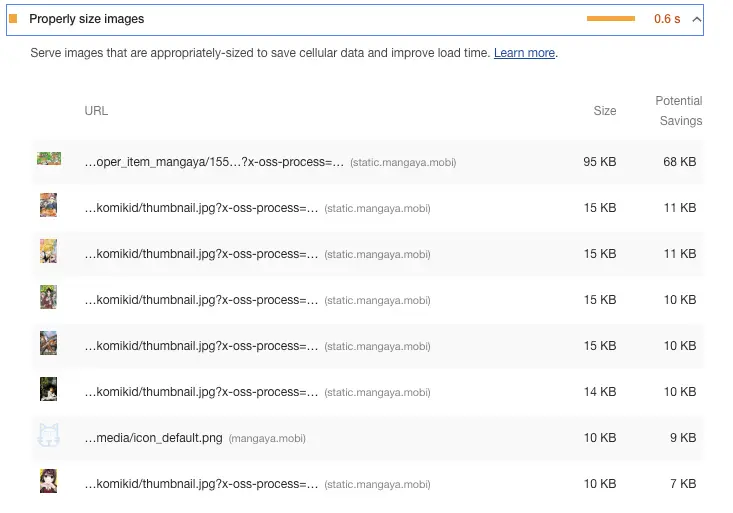Click the Size column header
This screenshot has height=513, width=733.
[605, 111]
